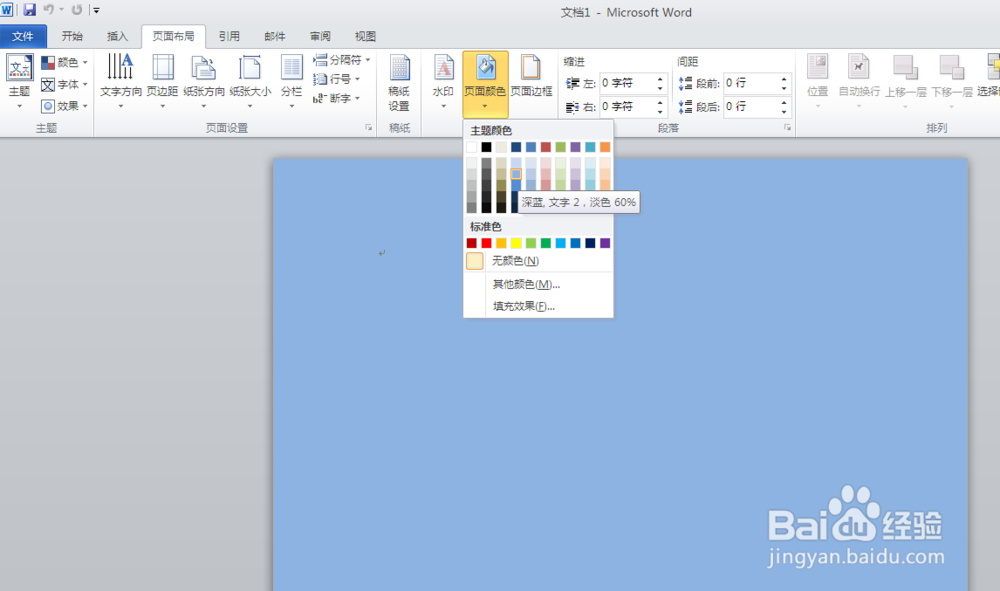Image resolution: width=1000 pixels, height=591 pixels.
Task: Open the 断字 hyphenation dropdown
Action: tap(337, 98)
